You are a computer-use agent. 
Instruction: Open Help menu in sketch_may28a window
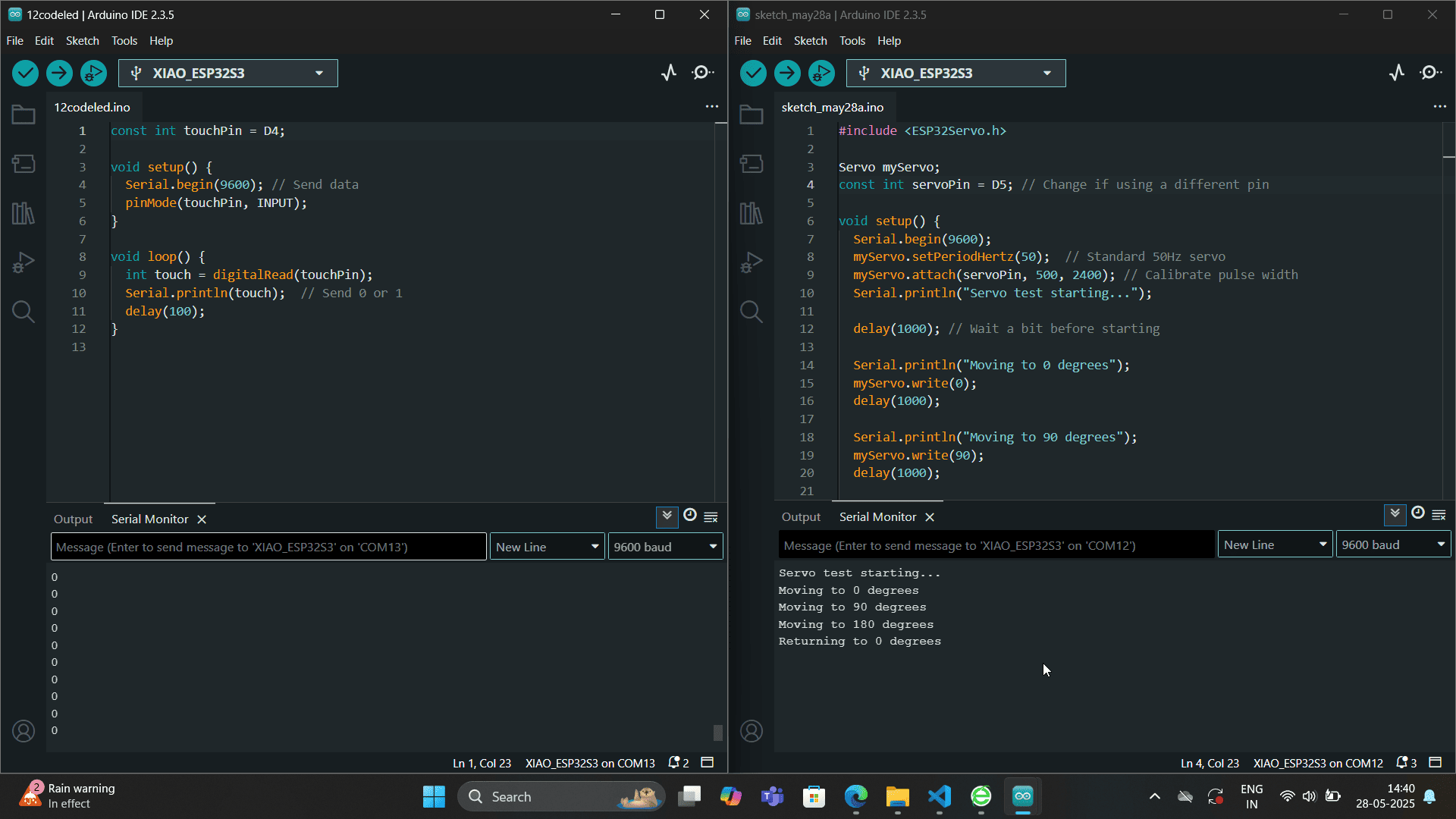coord(889,41)
